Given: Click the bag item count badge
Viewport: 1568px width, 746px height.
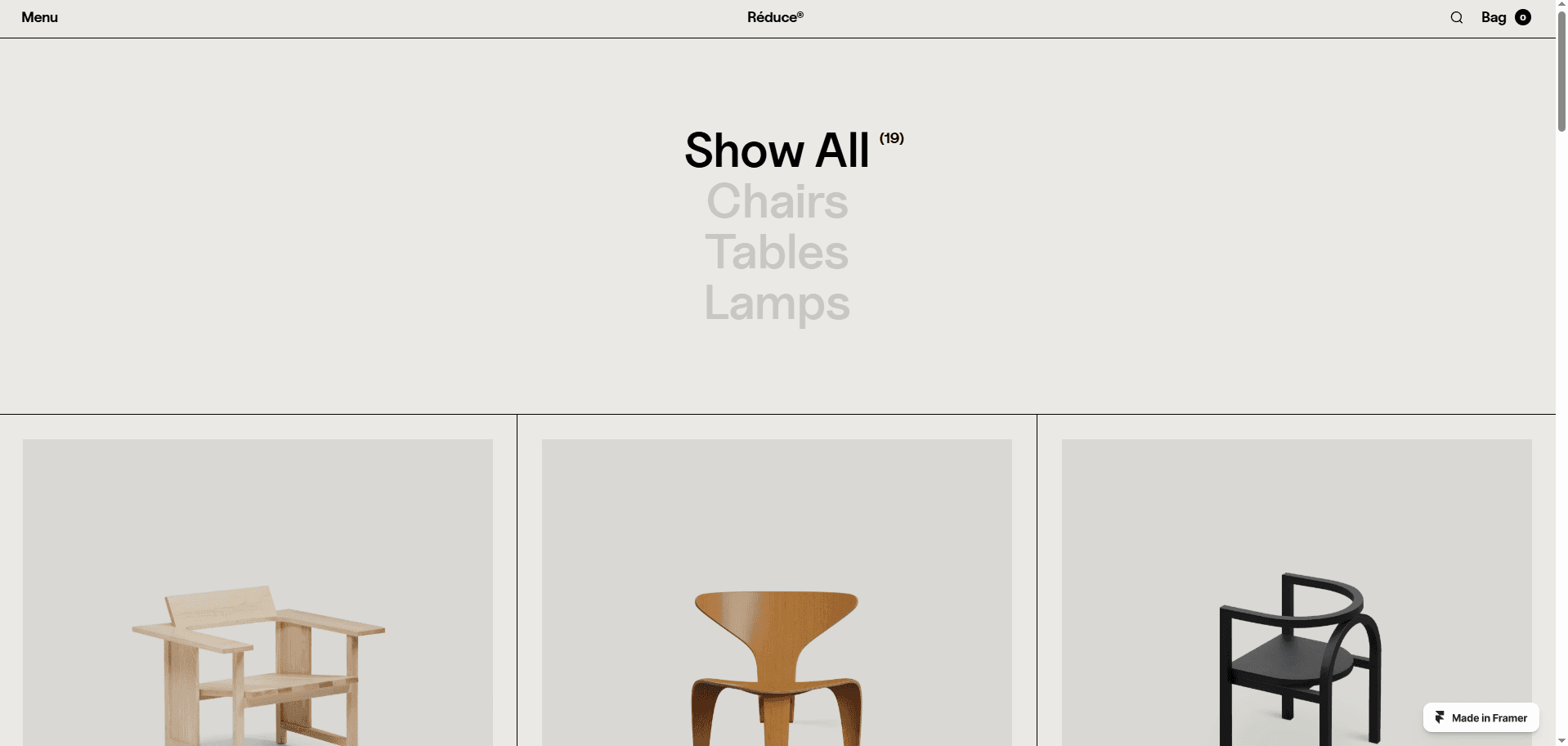Looking at the screenshot, I should (x=1523, y=17).
